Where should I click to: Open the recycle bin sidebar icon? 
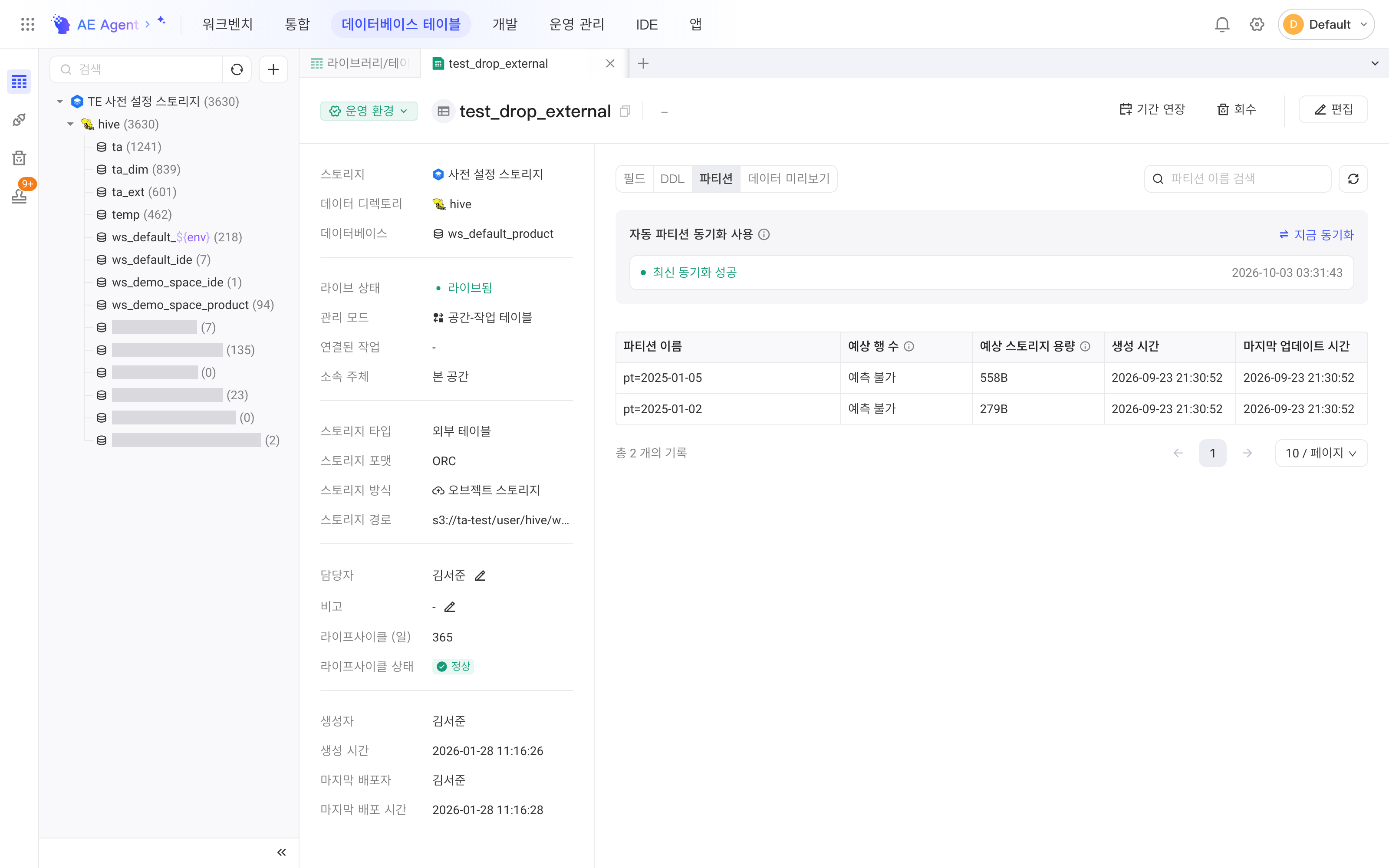tap(19, 158)
